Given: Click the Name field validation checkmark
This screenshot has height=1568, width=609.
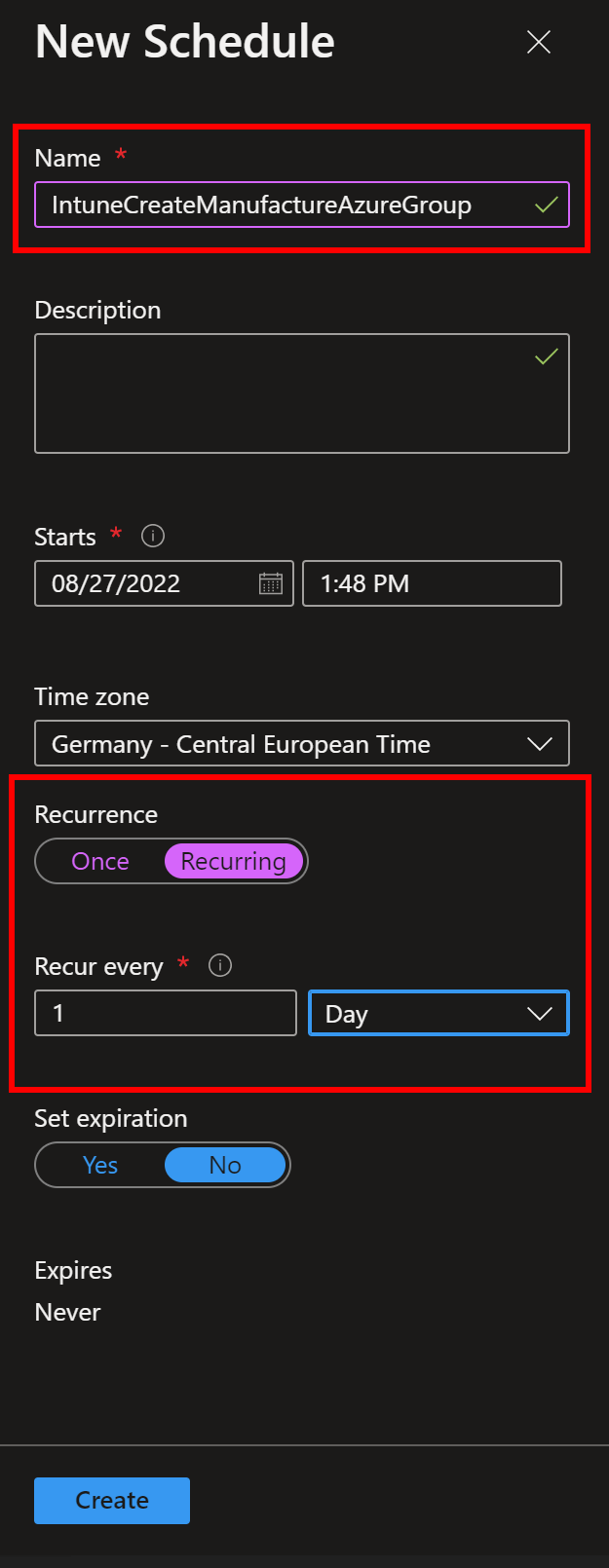Looking at the screenshot, I should click(547, 205).
